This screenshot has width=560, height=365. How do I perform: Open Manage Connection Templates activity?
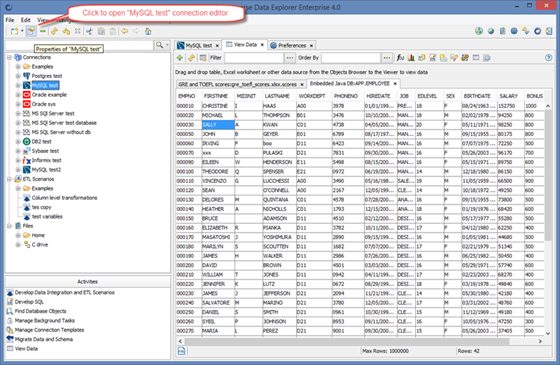pyautogui.click(x=49, y=330)
